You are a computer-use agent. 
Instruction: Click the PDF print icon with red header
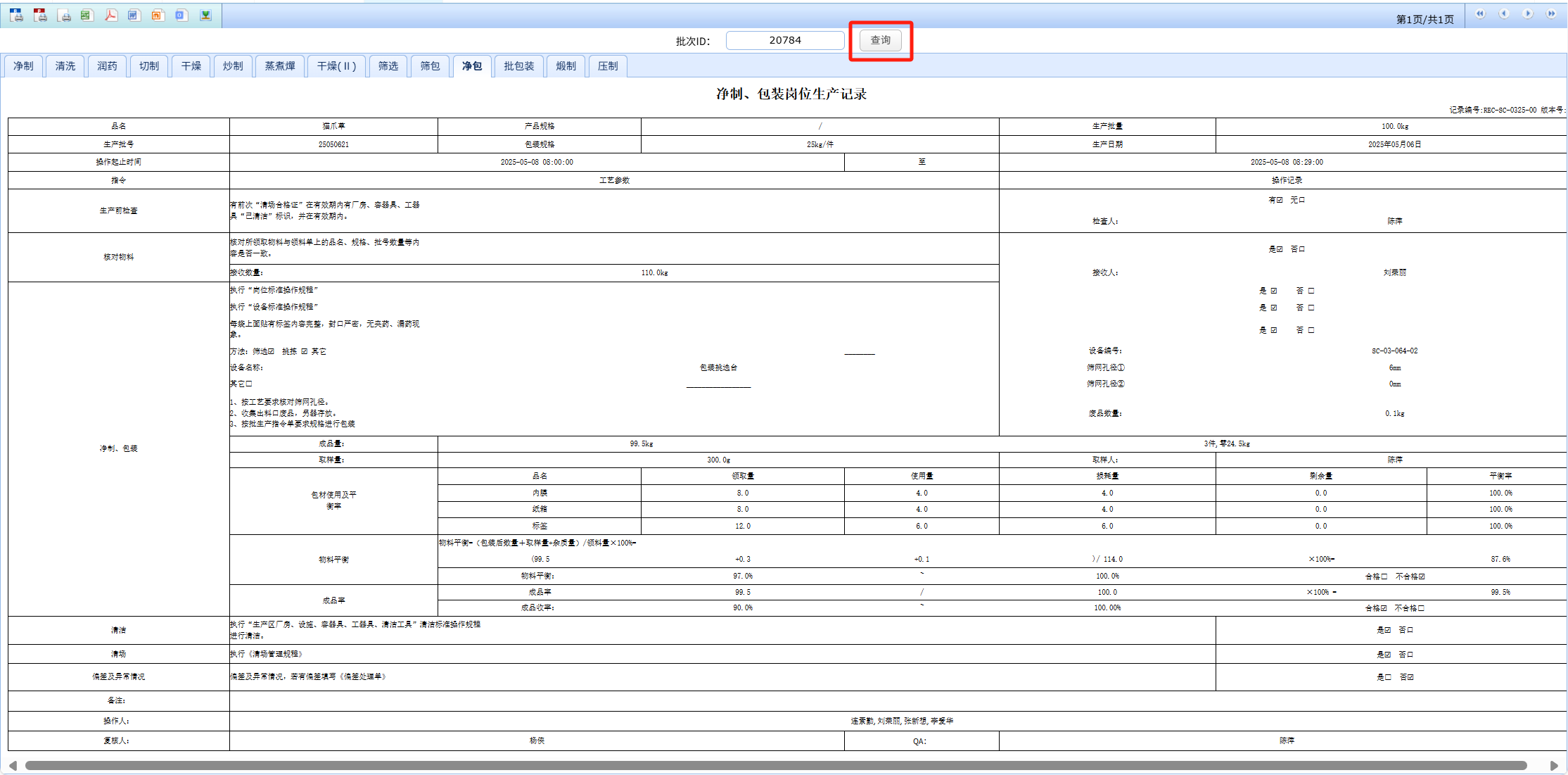coord(40,15)
